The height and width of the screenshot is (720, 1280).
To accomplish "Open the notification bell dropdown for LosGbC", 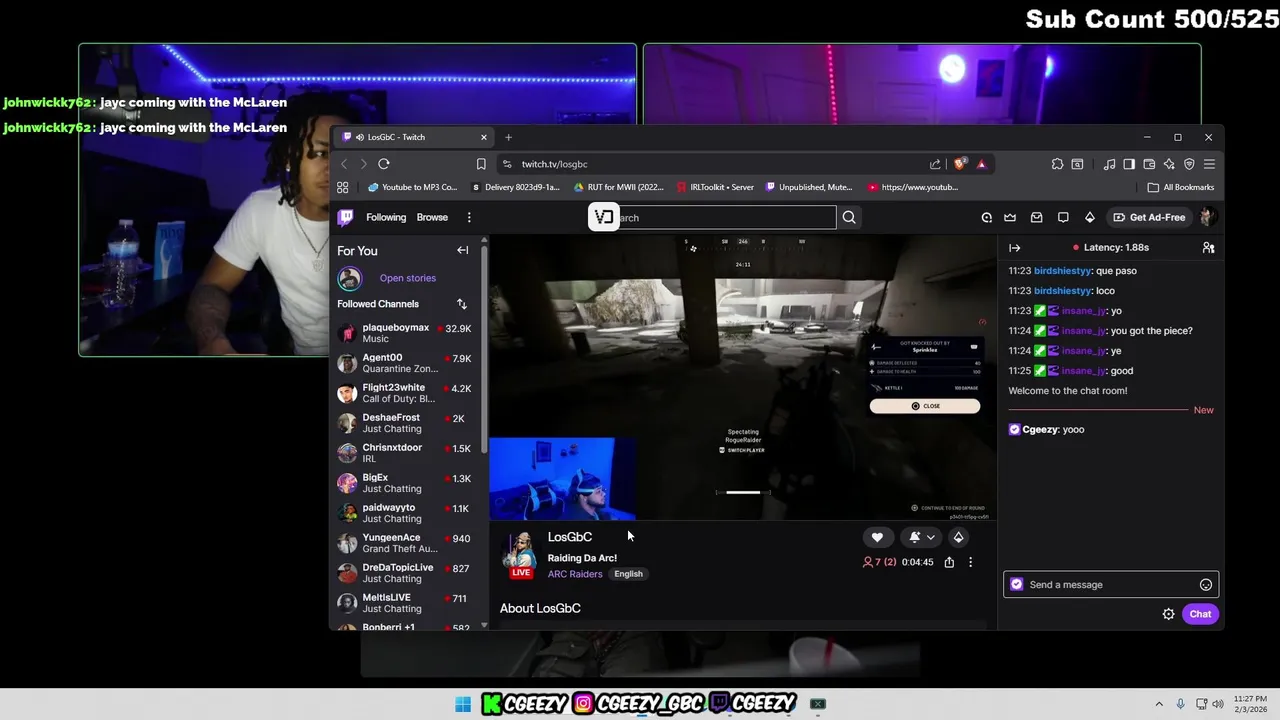I will [x=922, y=537].
